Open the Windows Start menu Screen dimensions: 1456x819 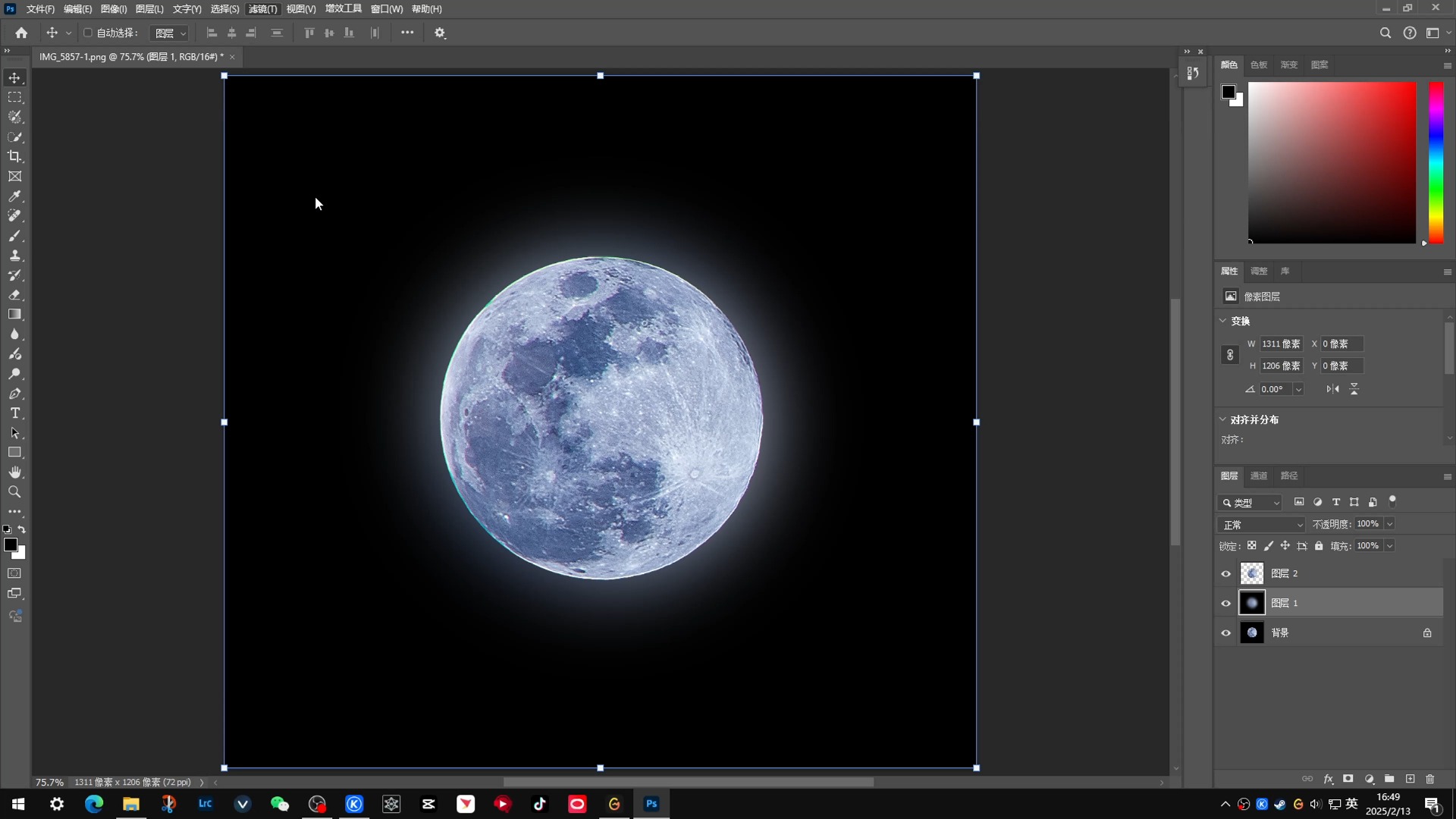[18, 804]
